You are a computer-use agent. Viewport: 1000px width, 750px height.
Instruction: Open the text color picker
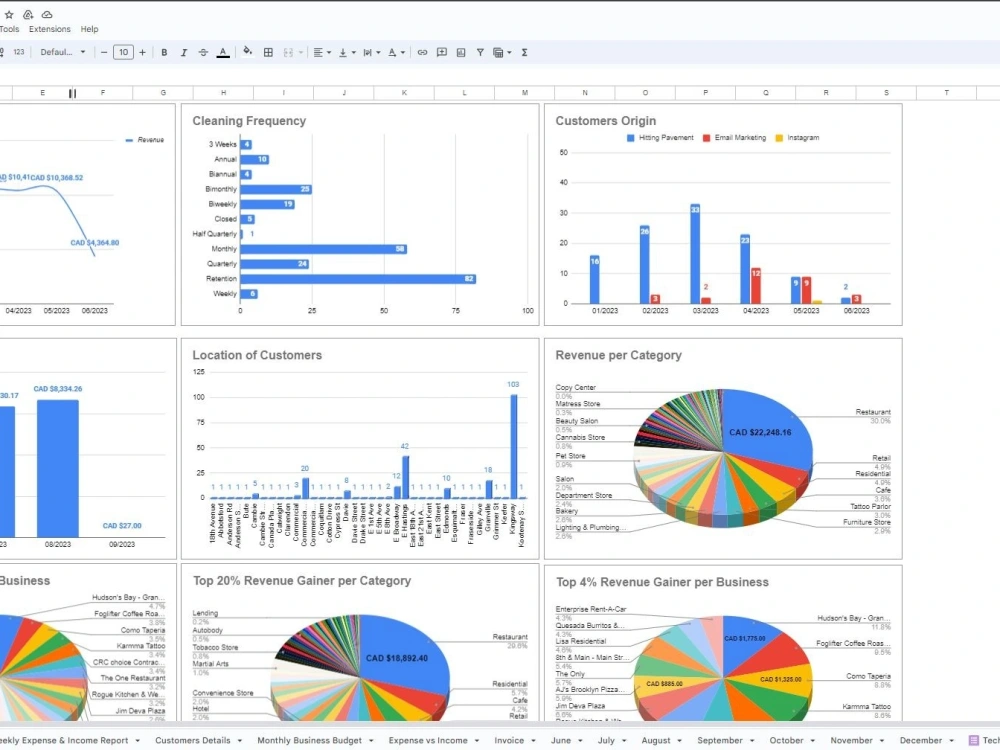223,52
